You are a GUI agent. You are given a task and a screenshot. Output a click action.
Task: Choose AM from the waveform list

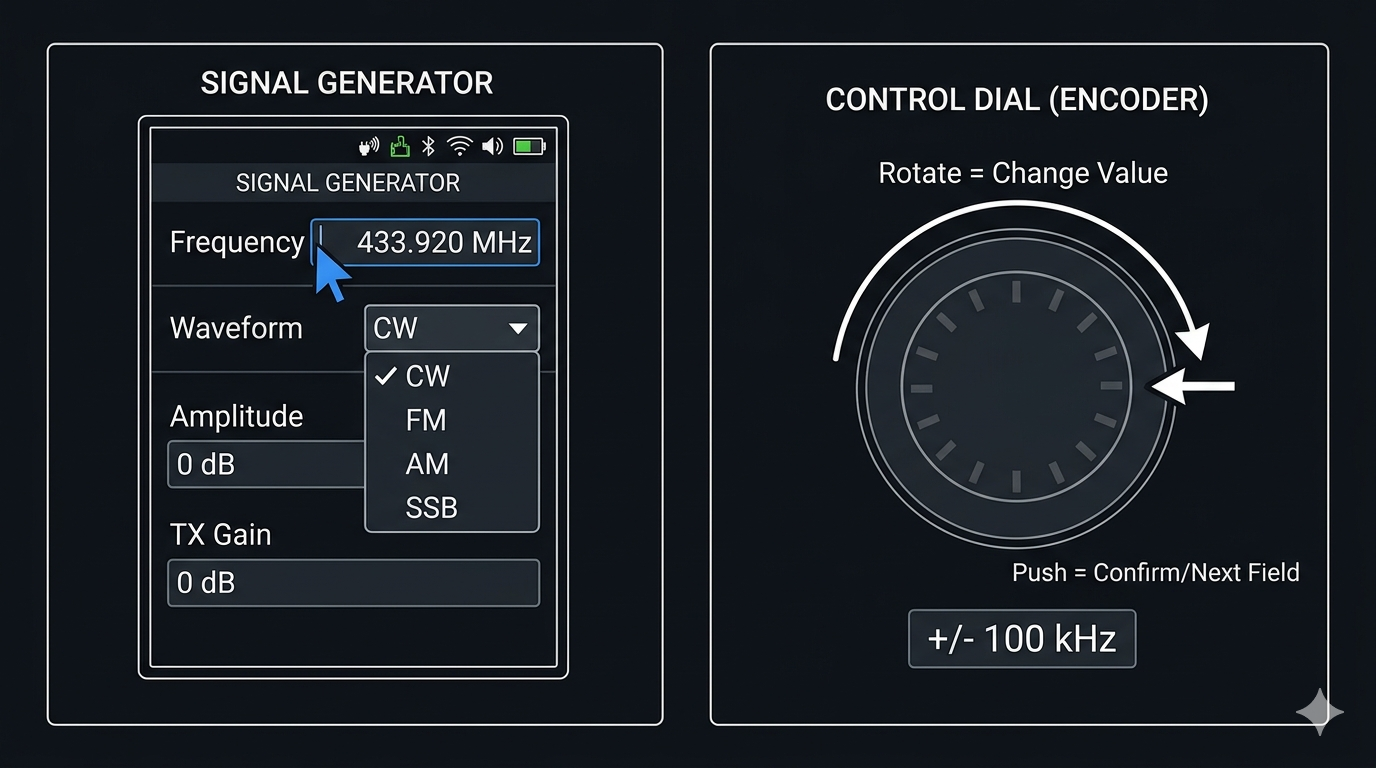click(452, 464)
